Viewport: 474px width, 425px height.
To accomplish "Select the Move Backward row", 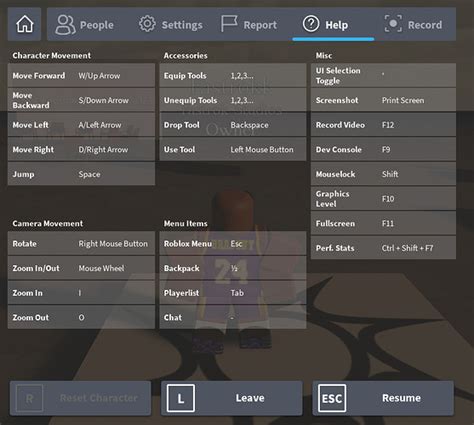I will pos(81,100).
